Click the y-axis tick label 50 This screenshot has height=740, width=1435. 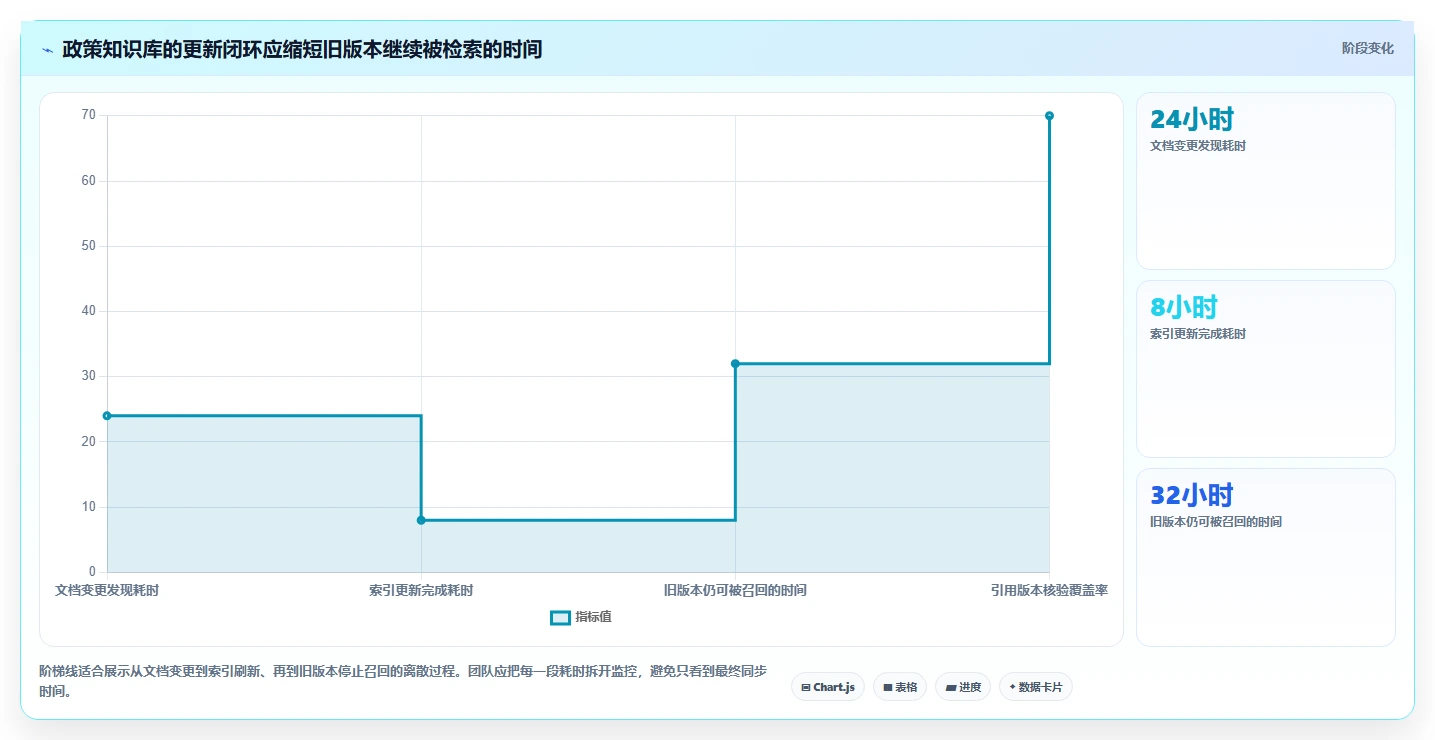click(x=89, y=246)
